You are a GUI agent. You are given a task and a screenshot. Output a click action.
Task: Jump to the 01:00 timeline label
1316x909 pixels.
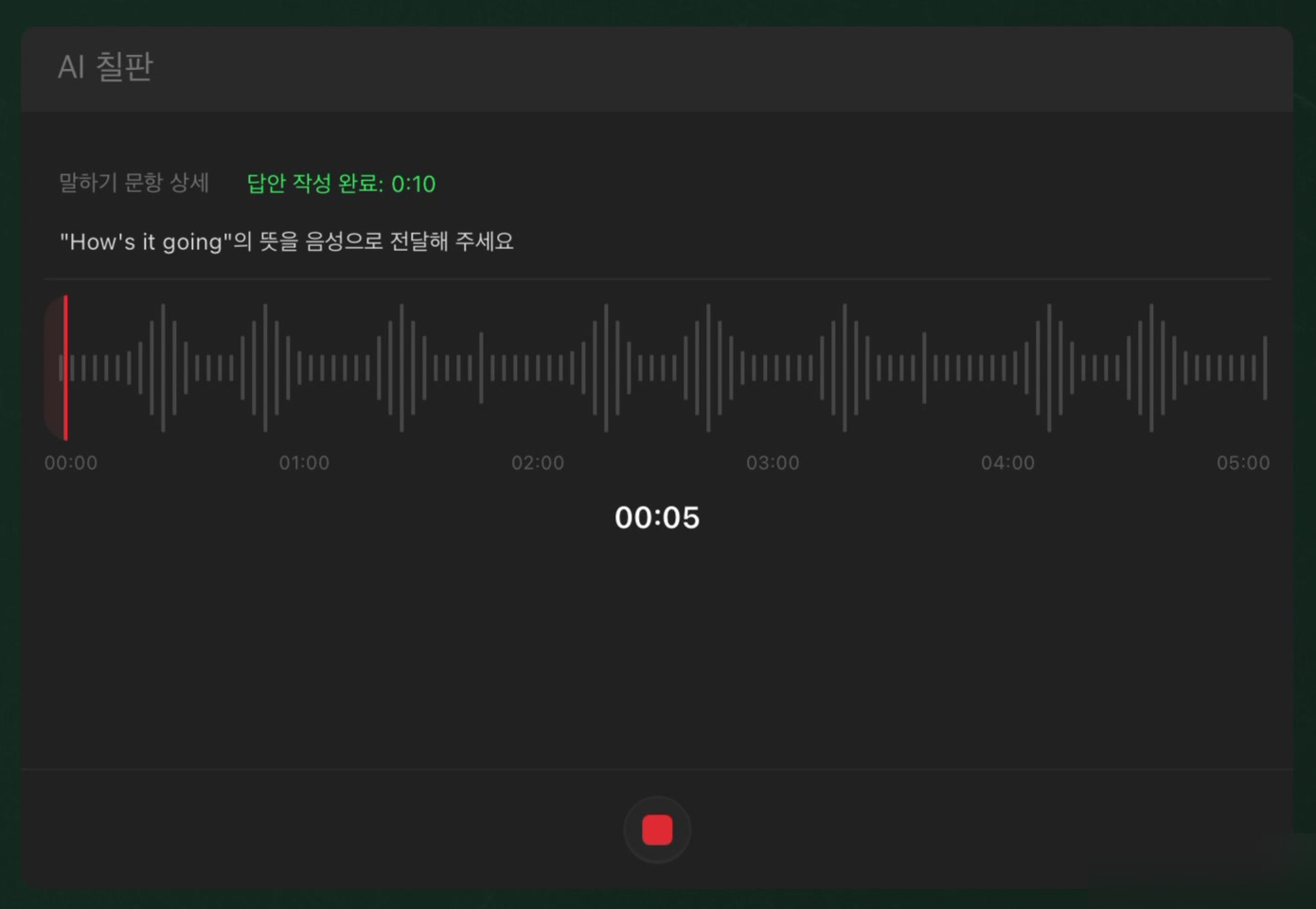coord(304,463)
